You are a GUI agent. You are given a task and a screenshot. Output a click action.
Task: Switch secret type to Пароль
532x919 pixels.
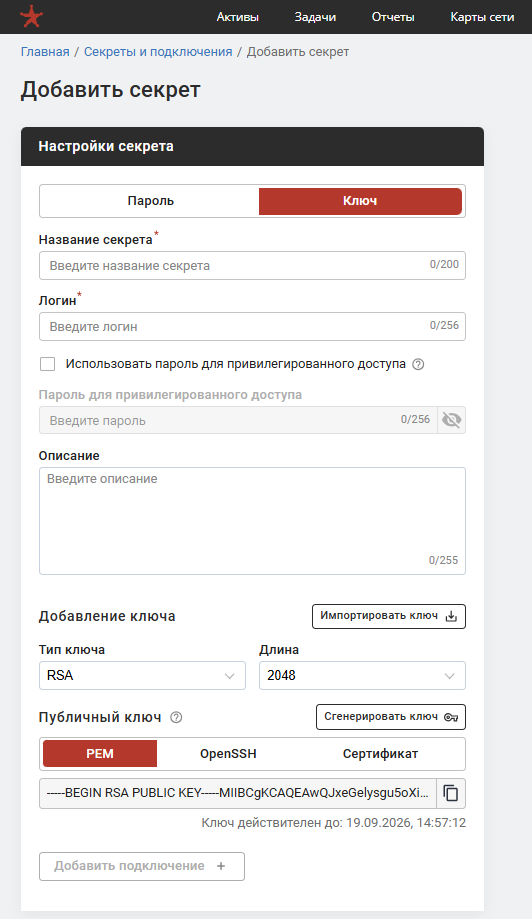151,201
